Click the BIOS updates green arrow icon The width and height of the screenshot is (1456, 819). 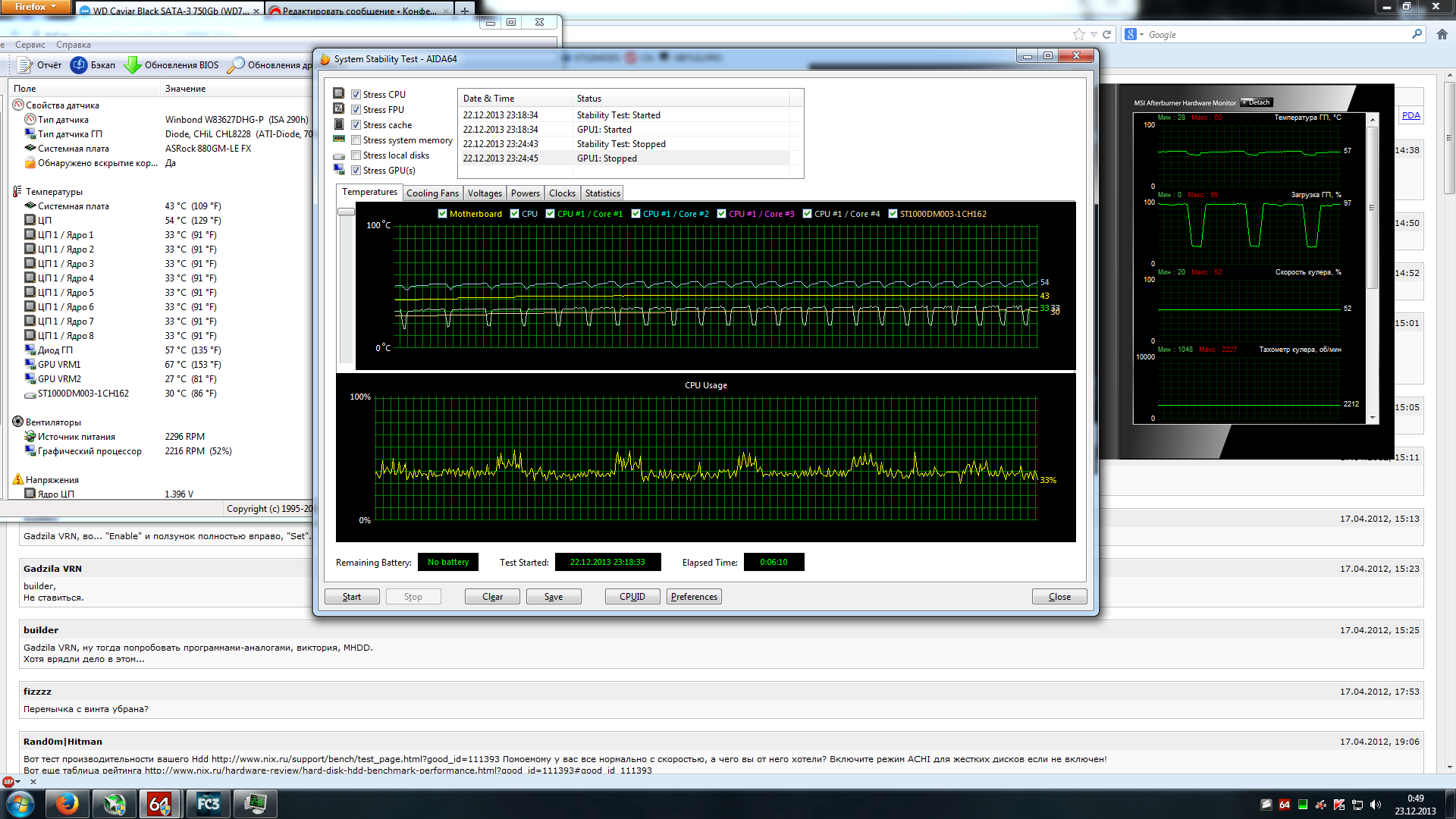133,65
